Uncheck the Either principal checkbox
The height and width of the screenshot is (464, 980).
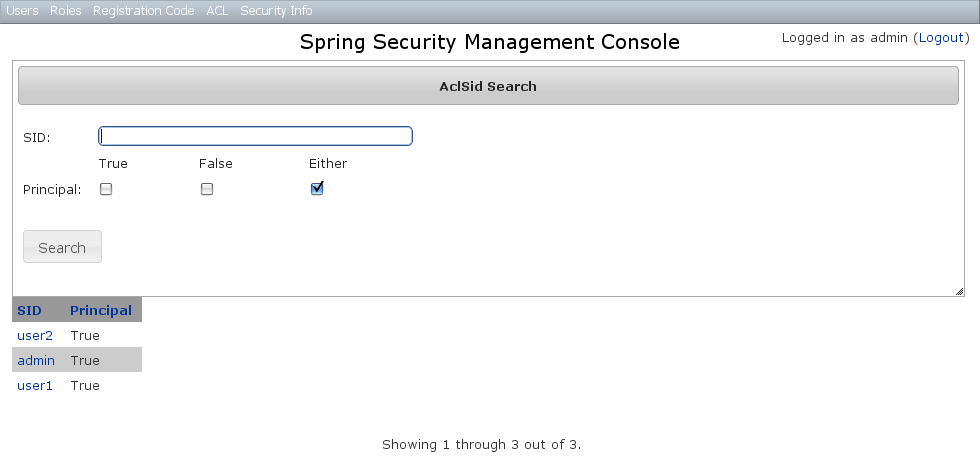point(317,188)
